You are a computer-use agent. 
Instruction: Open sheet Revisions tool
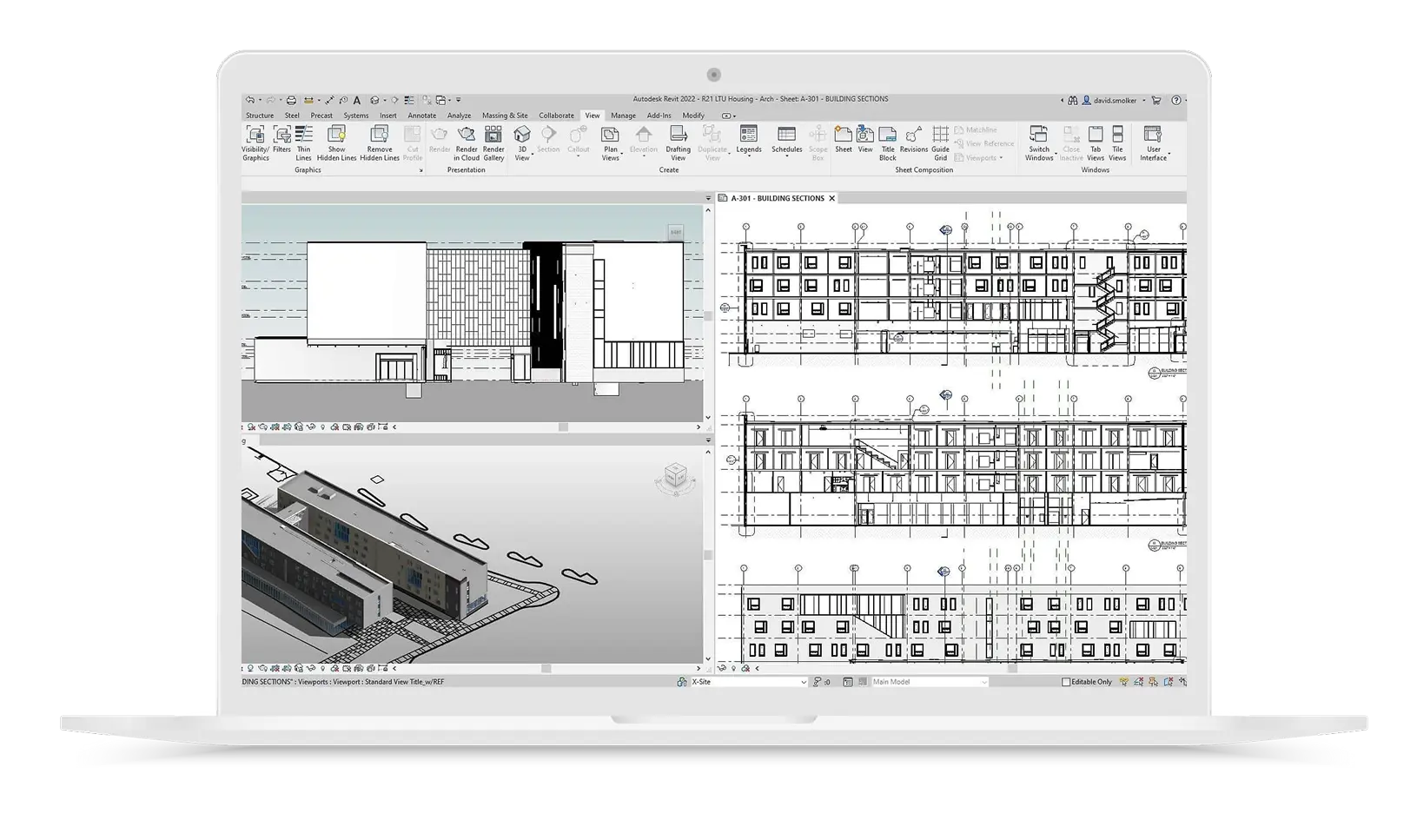tap(914, 140)
